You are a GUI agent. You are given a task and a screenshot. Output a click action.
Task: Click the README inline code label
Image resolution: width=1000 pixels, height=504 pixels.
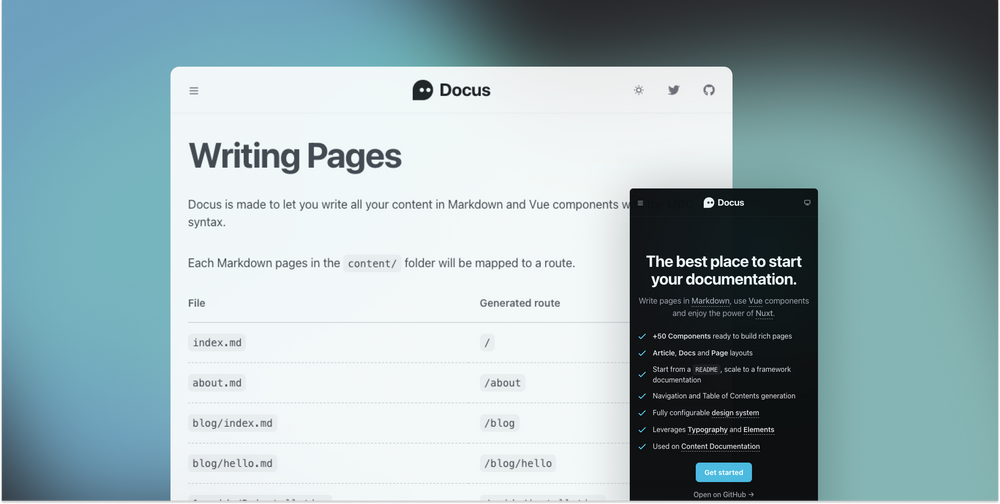(707, 369)
